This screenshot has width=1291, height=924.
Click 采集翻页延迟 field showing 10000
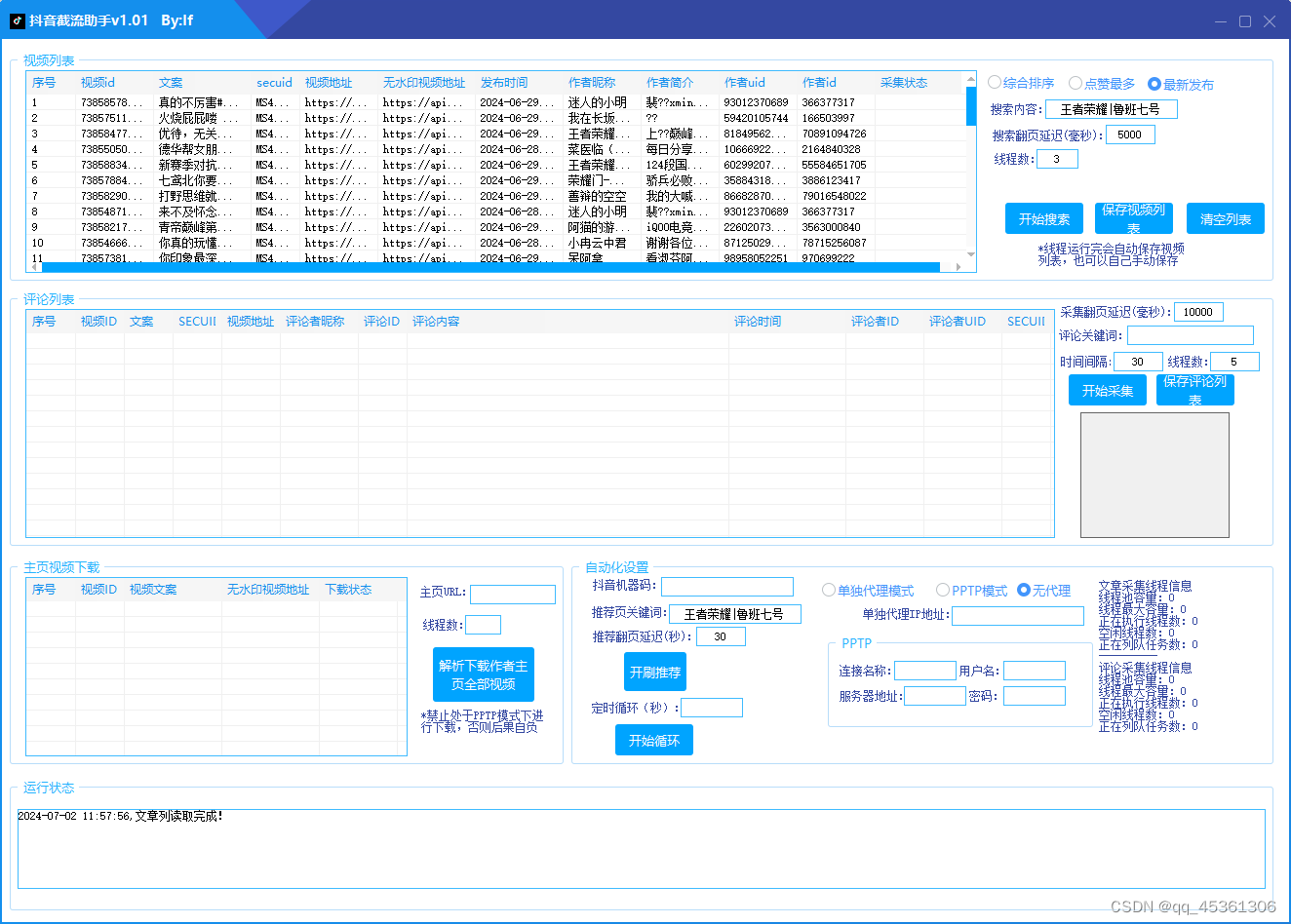tap(1198, 312)
